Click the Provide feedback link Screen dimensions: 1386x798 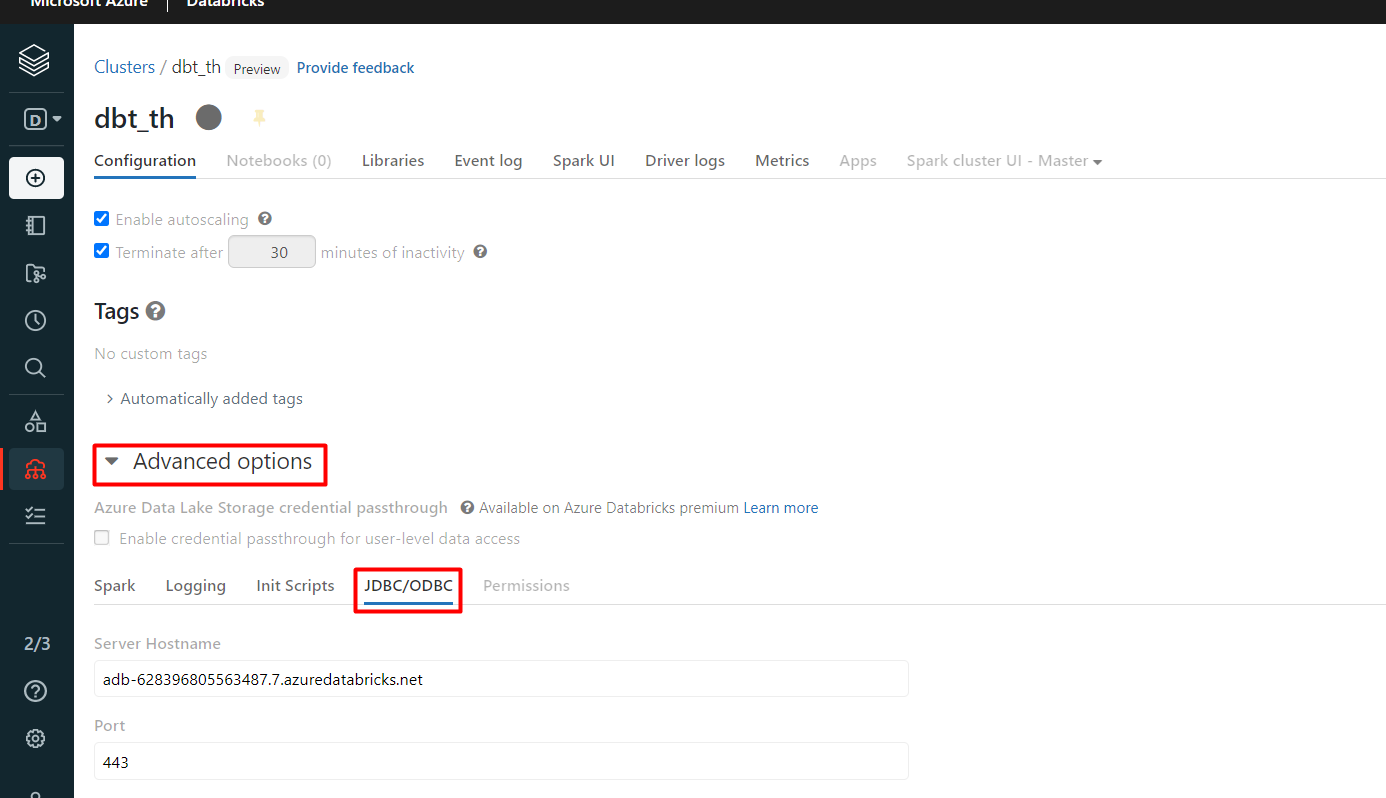tap(355, 67)
